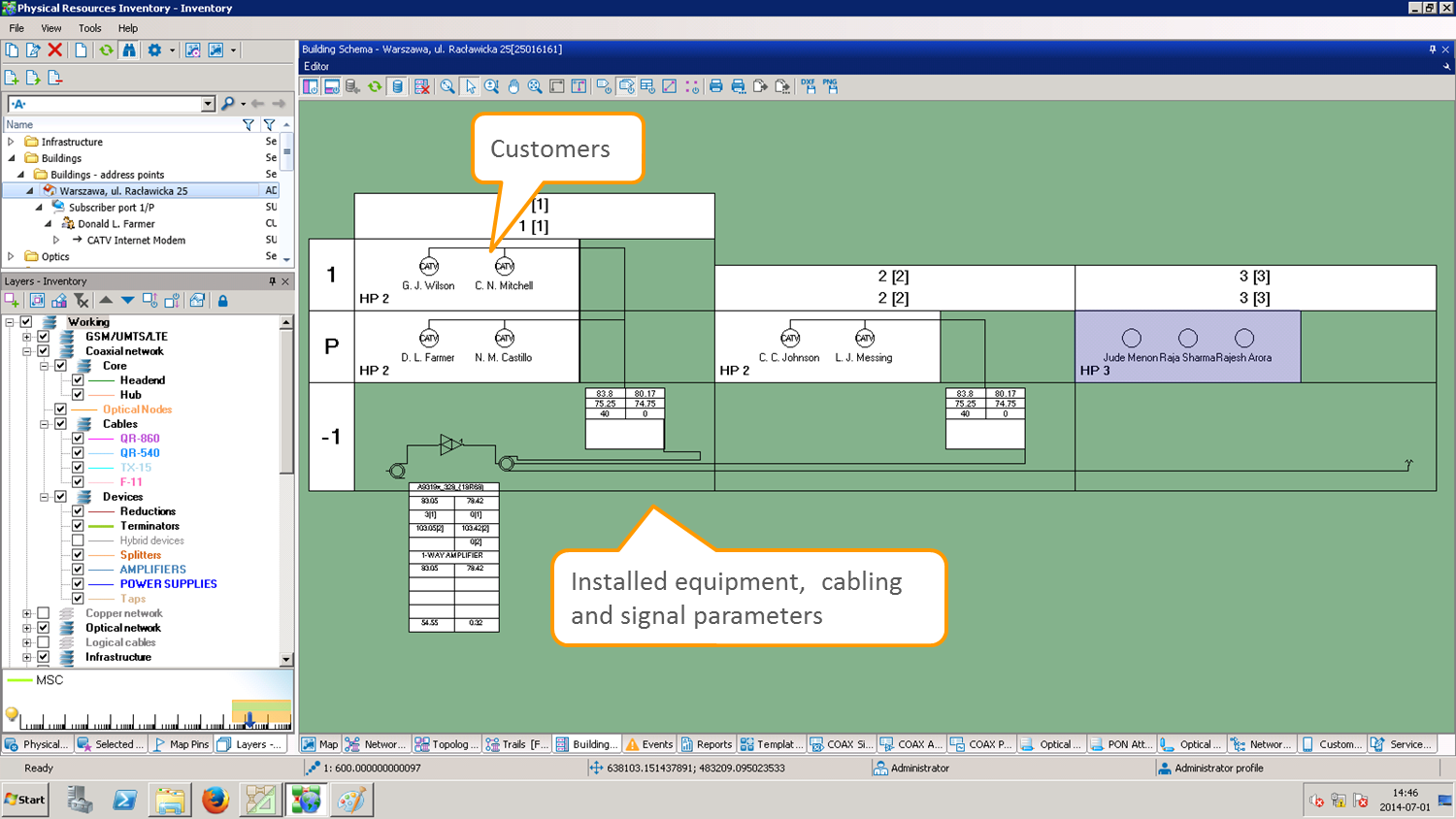
Task: Select the hand pan tool
Action: [x=513, y=86]
